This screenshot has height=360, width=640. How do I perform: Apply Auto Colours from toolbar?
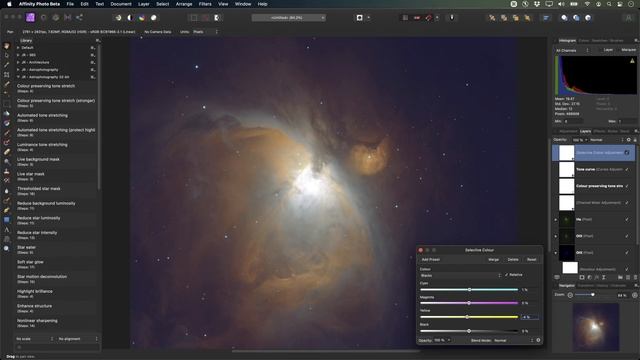pos(142,18)
